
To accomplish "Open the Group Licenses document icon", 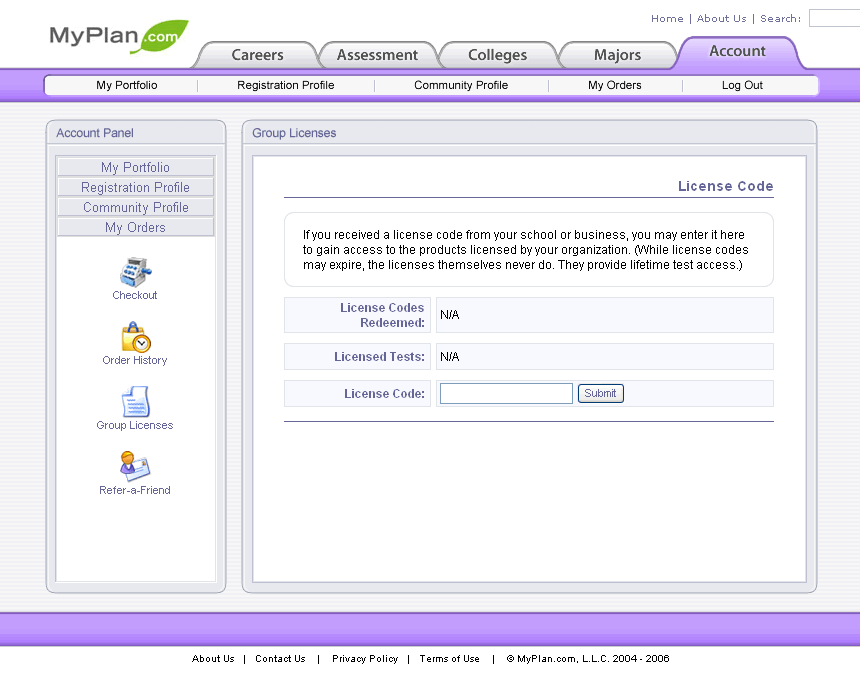I will (135, 402).
